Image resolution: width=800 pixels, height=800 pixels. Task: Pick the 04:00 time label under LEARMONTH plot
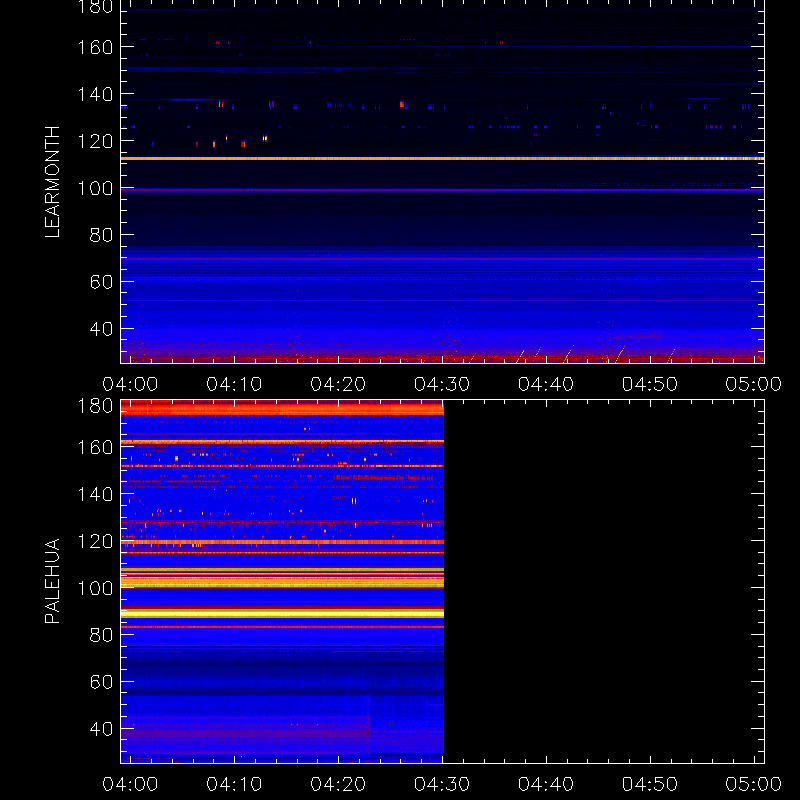(130, 384)
